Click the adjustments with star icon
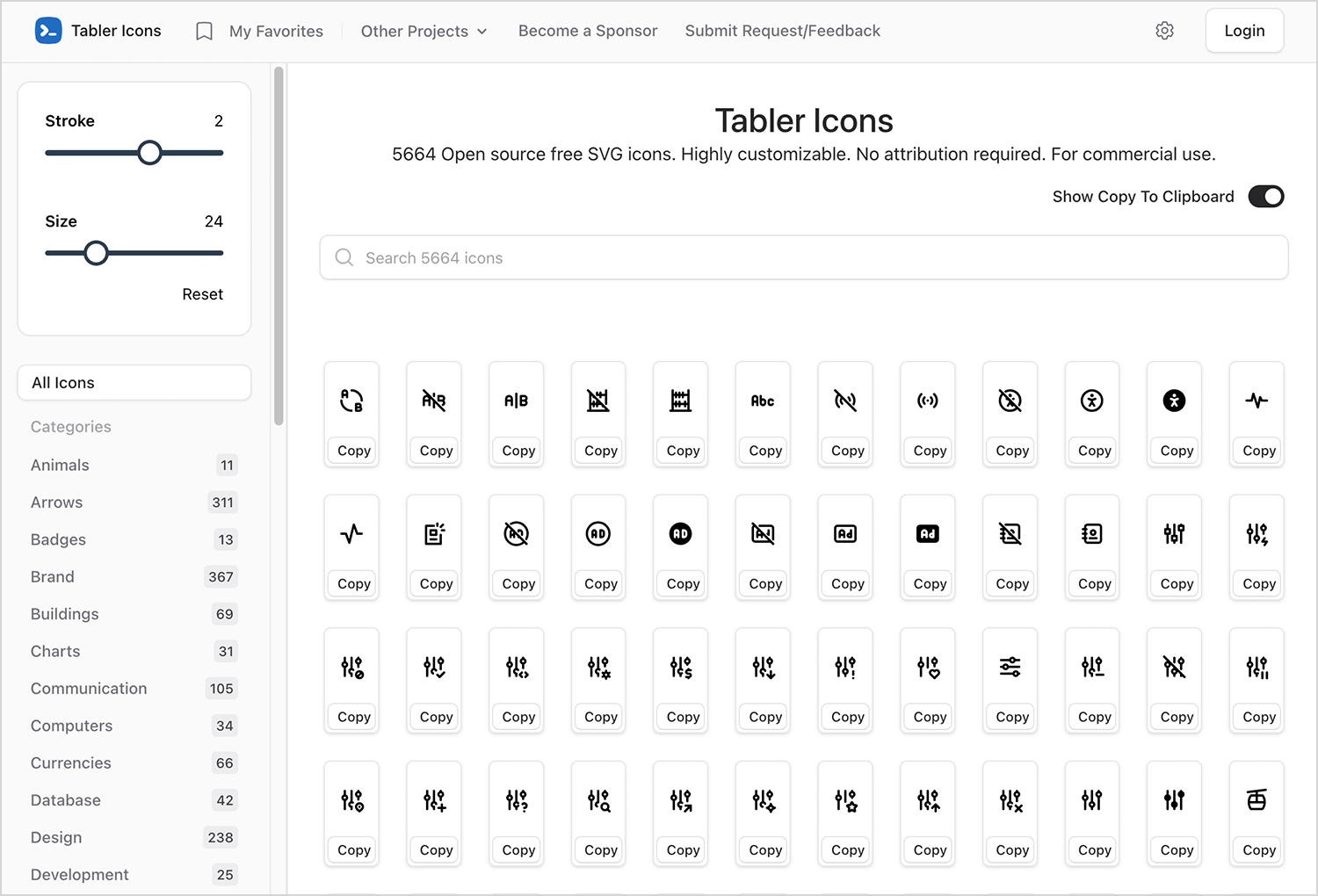Viewport: 1318px width, 896px height. 845,800
